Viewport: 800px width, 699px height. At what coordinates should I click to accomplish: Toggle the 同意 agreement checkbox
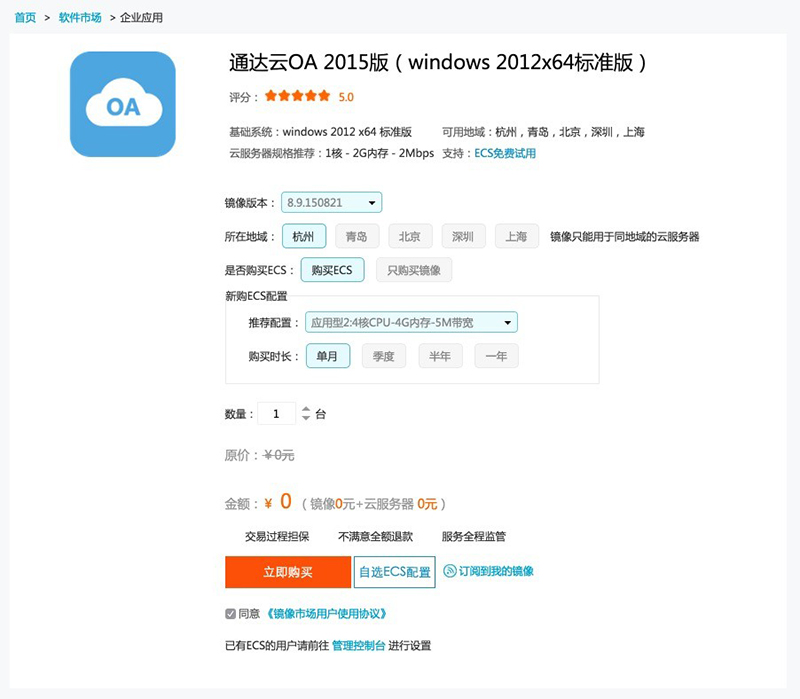230,614
